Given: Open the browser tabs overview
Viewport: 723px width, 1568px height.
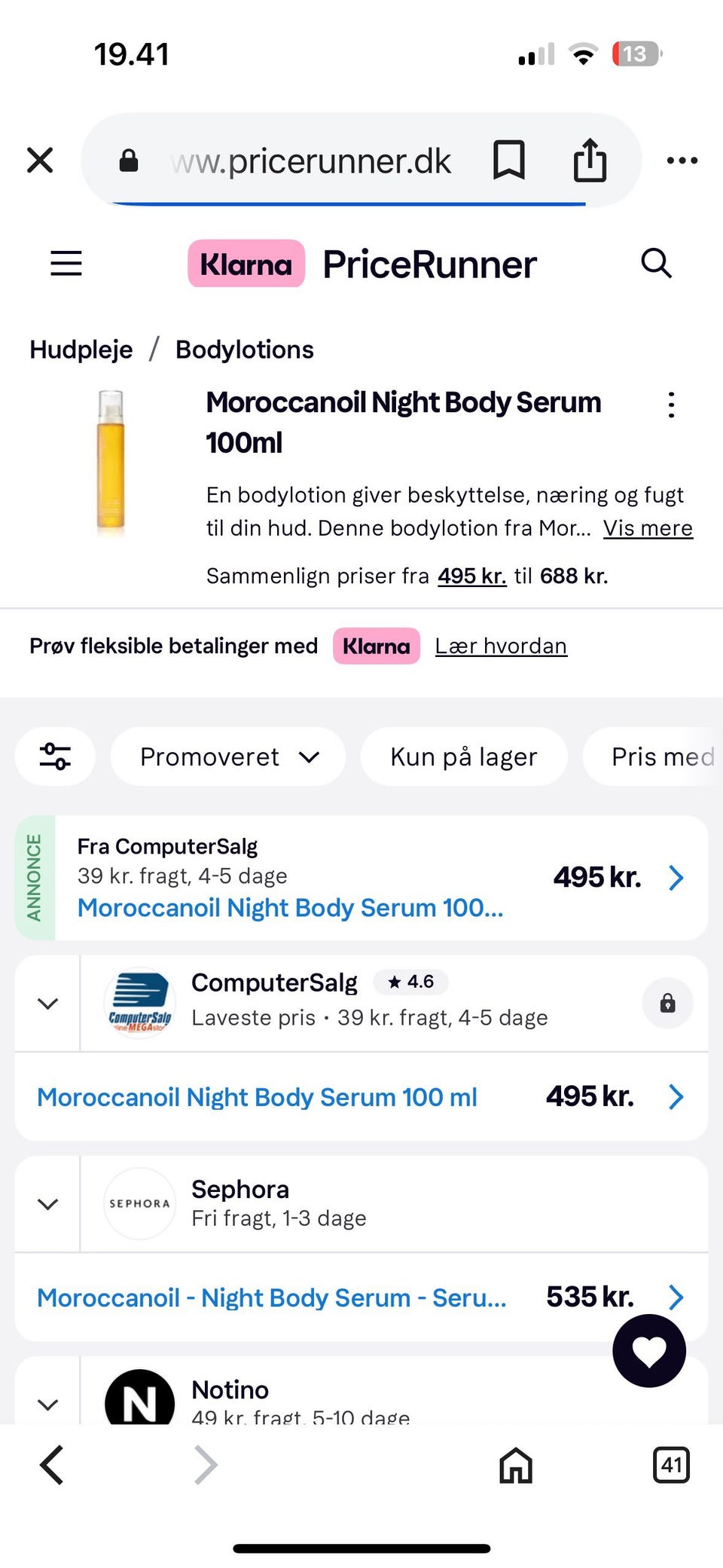Looking at the screenshot, I should (x=671, y=1466).
